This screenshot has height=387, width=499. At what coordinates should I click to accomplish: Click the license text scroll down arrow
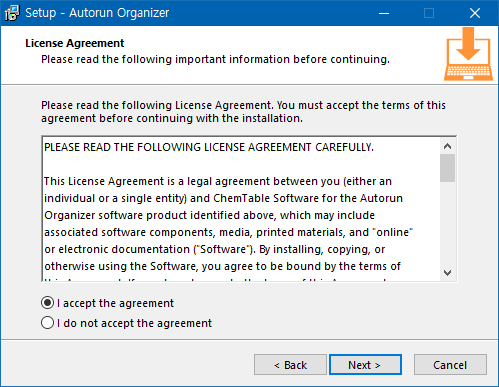(x=447, y=273)
